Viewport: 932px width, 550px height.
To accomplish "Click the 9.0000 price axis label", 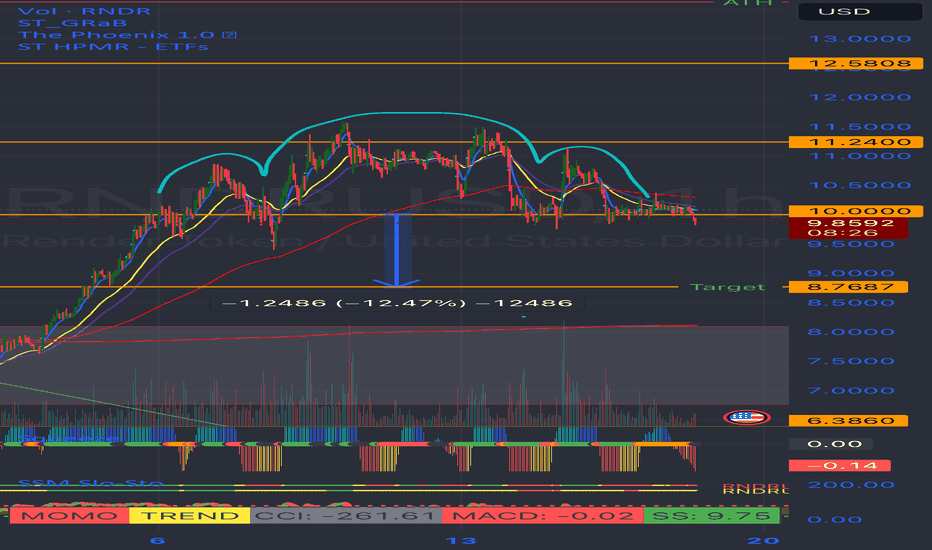I will pyautogui.click(x=851, y=274).
